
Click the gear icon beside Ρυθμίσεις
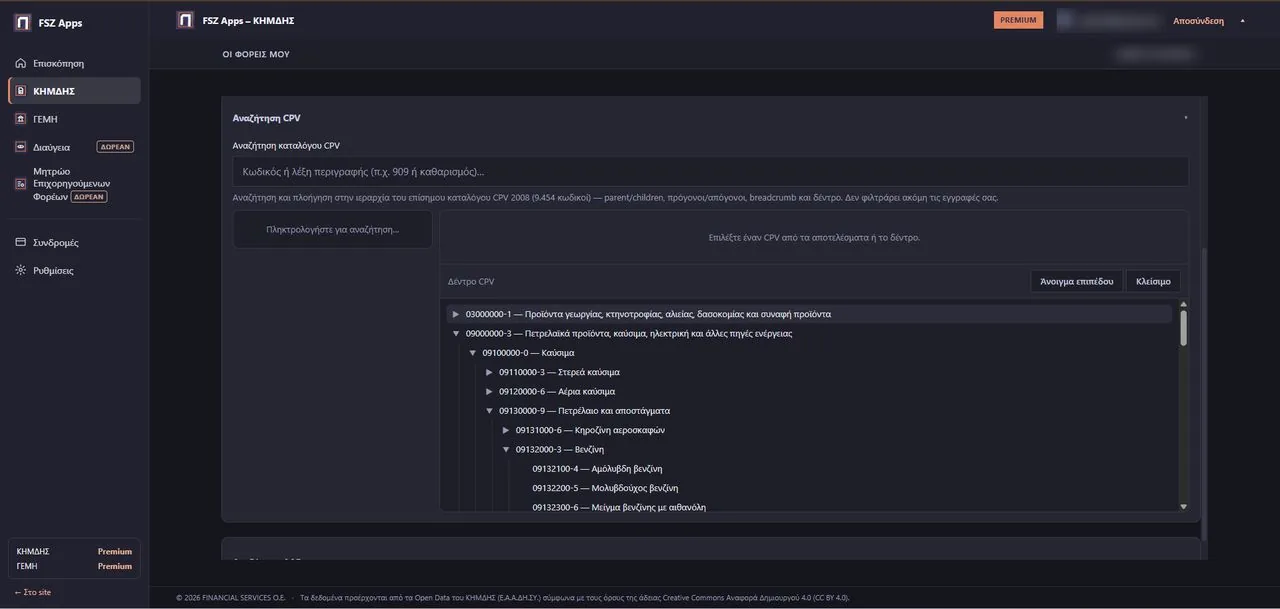[21, 271]
